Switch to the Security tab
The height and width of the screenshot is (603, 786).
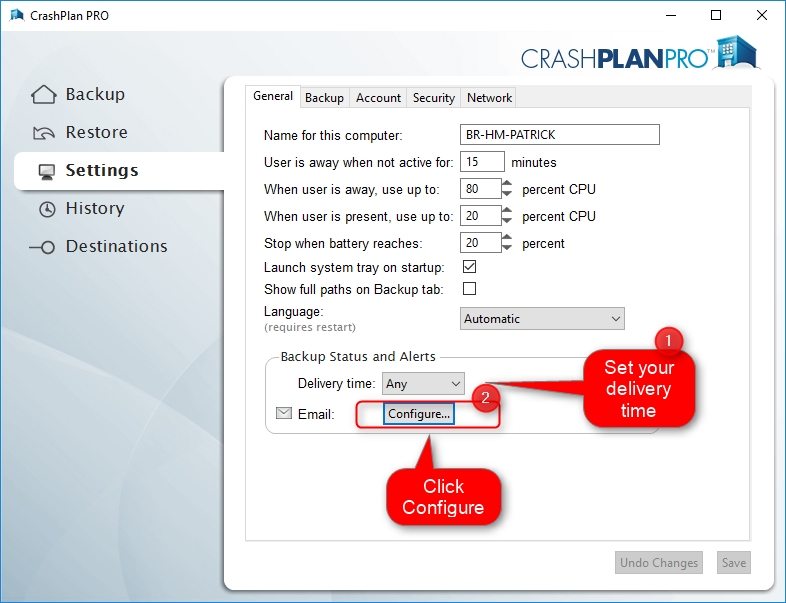[434, 97]
